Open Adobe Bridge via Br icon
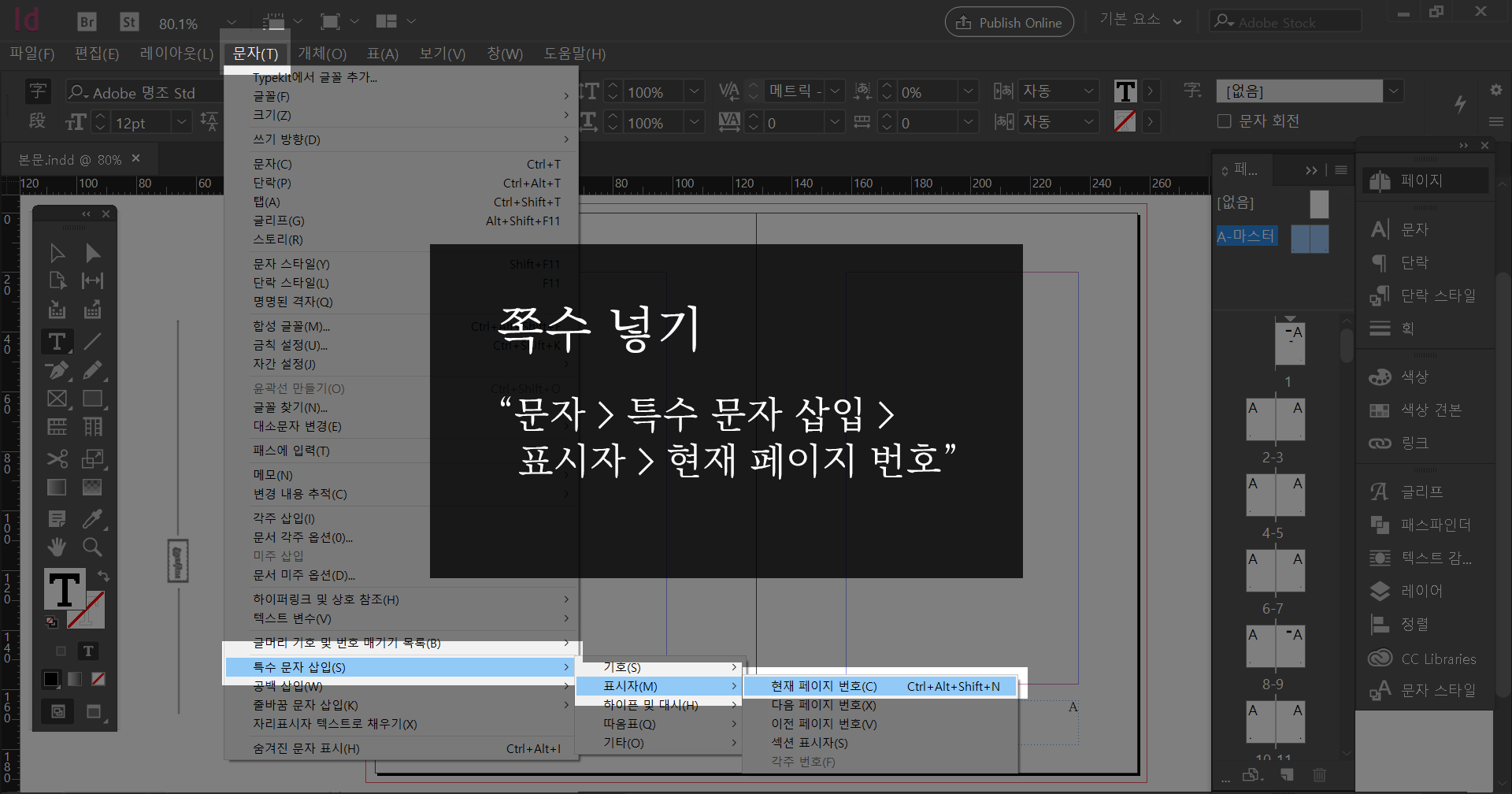 click(x=87, y=22)
